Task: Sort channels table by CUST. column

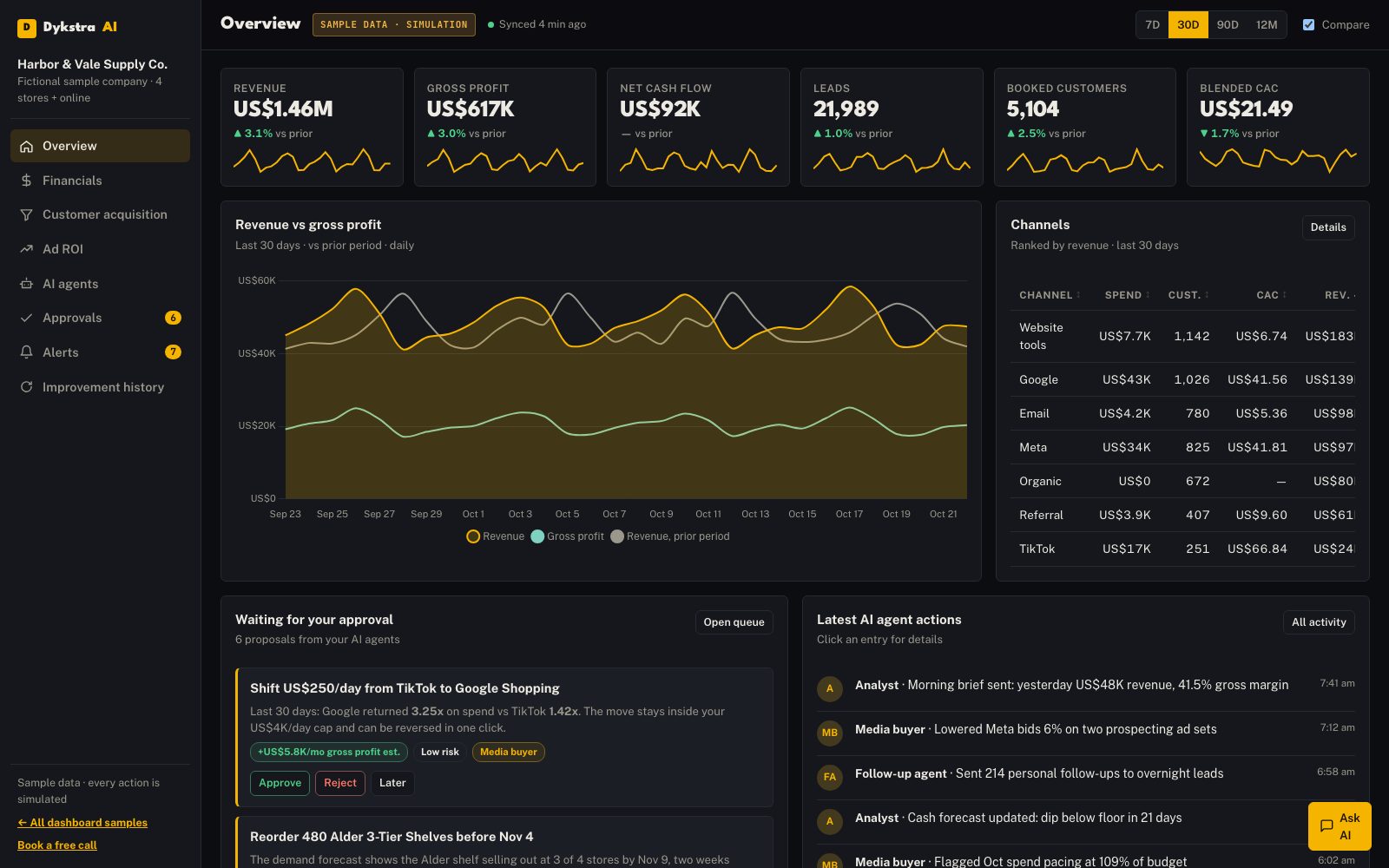Action: coord(1188,295)
